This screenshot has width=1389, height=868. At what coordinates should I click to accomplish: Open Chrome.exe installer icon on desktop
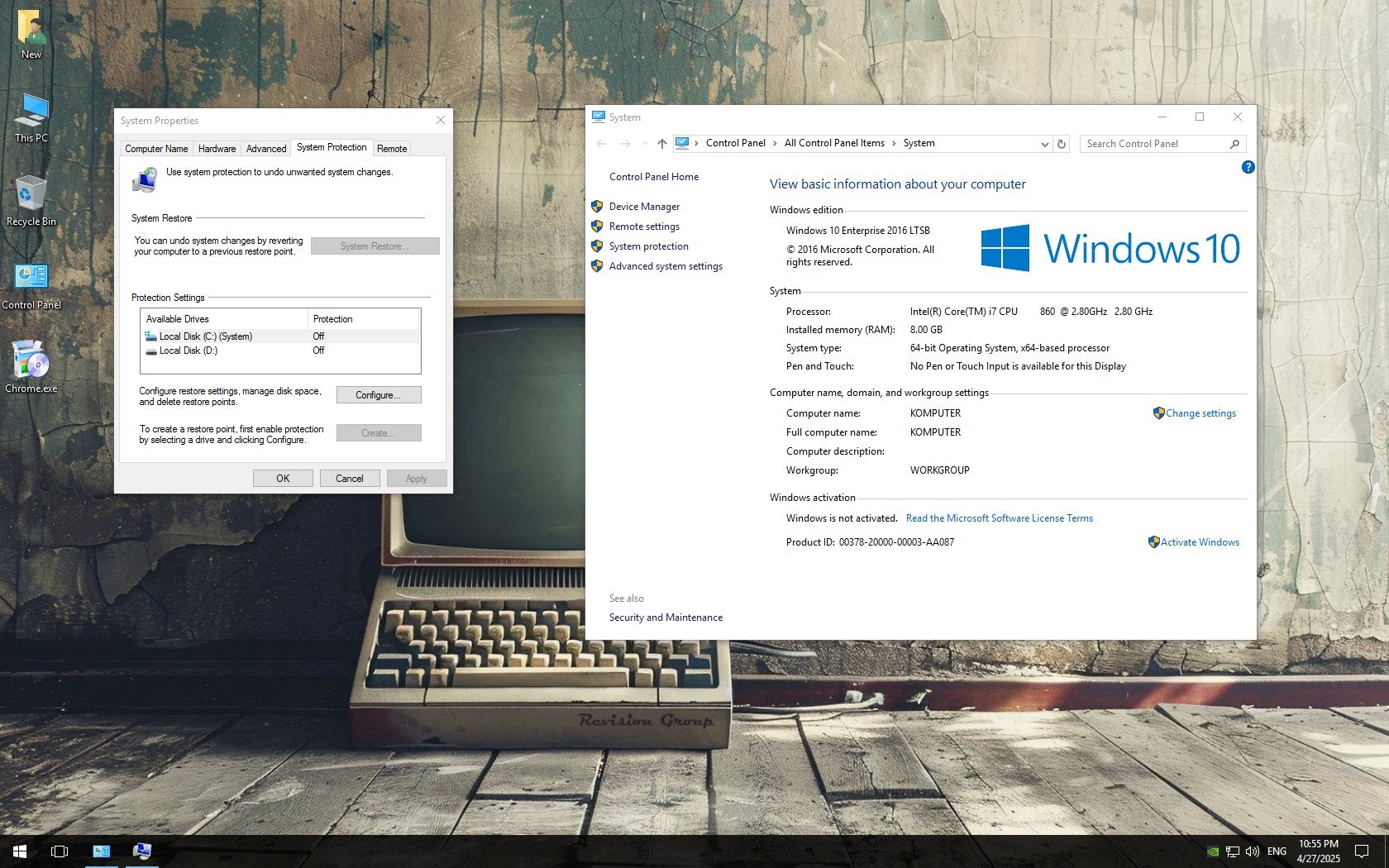tap(31, 365)
